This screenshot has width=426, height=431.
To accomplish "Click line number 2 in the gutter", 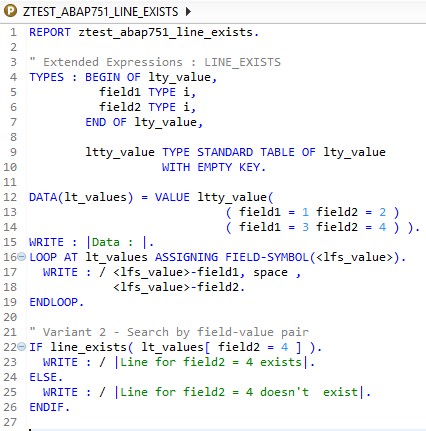I will 13,47.
